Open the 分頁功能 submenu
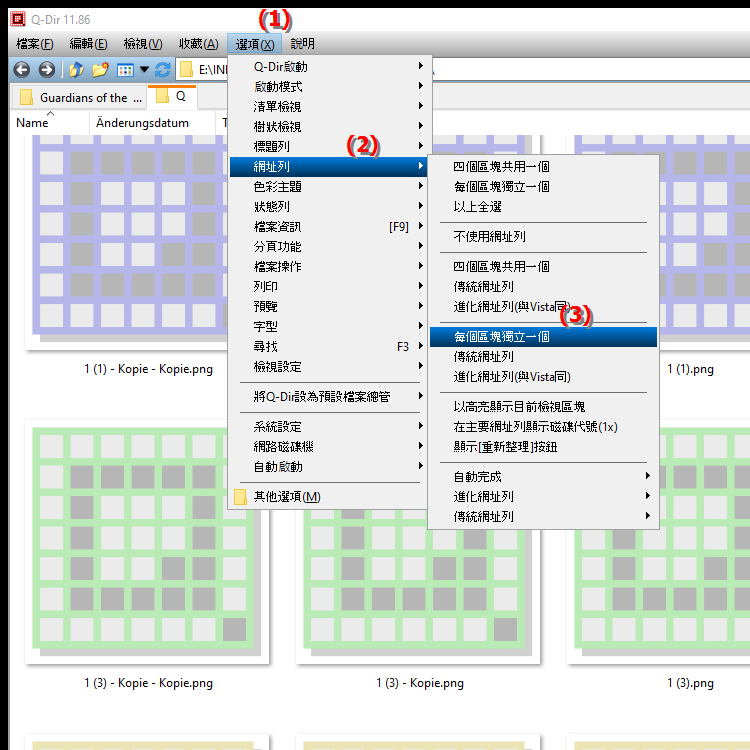The width and height of the screenshot is (750, 750). tap(329, 247)
